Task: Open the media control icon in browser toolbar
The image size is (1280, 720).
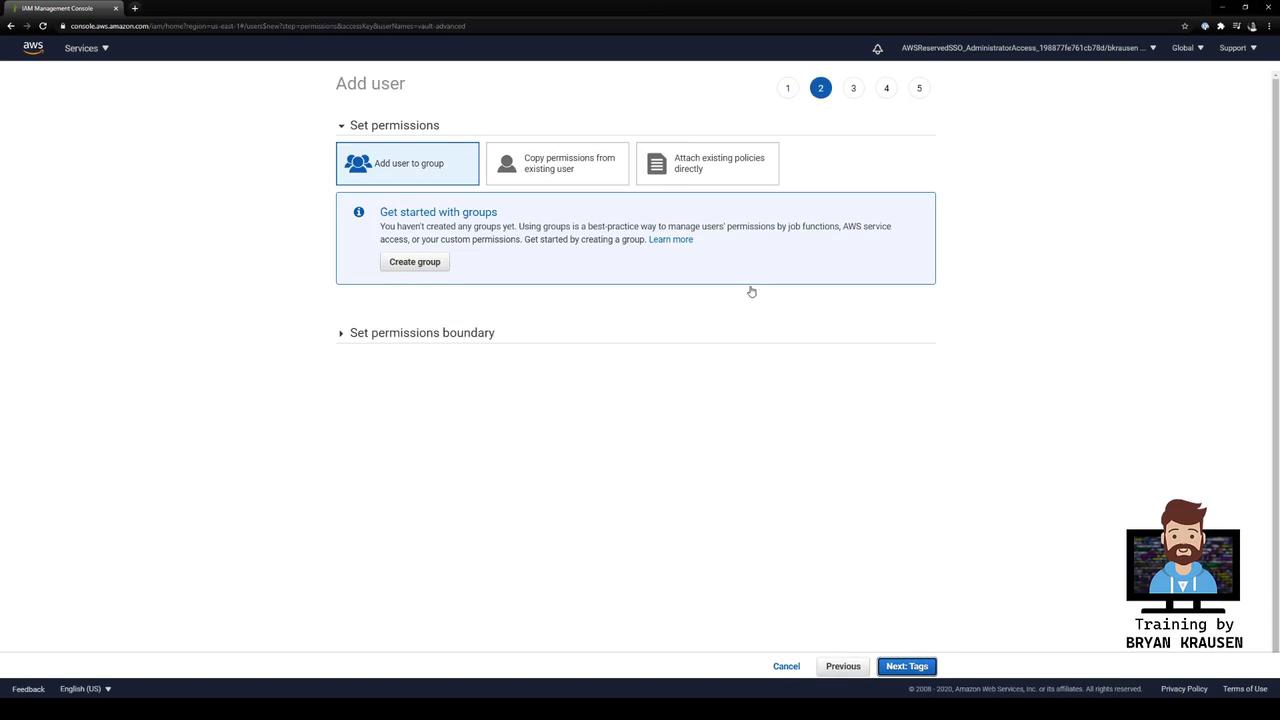Action: [1236, 26]
